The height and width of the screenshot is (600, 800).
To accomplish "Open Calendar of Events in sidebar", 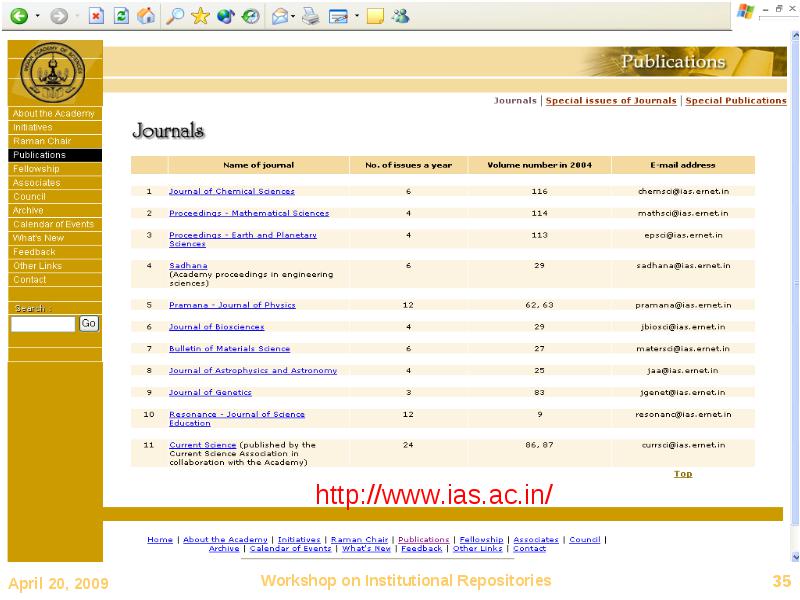I will coord(54,224).
